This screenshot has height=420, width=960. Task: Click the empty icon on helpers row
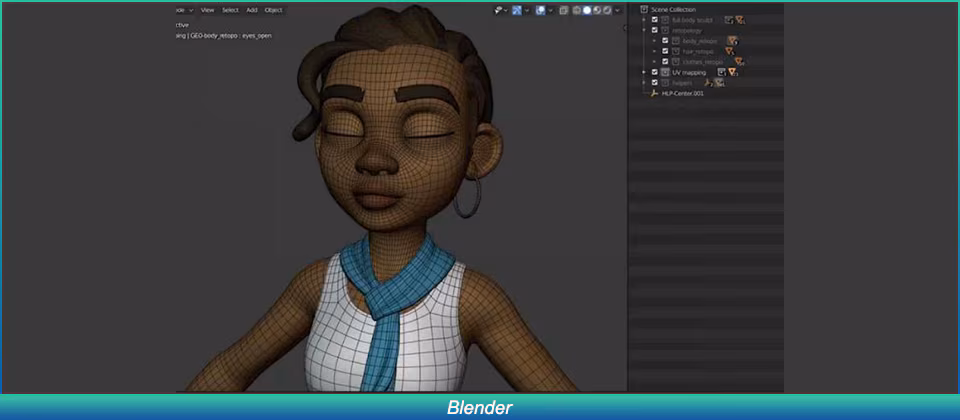point(708,83)
